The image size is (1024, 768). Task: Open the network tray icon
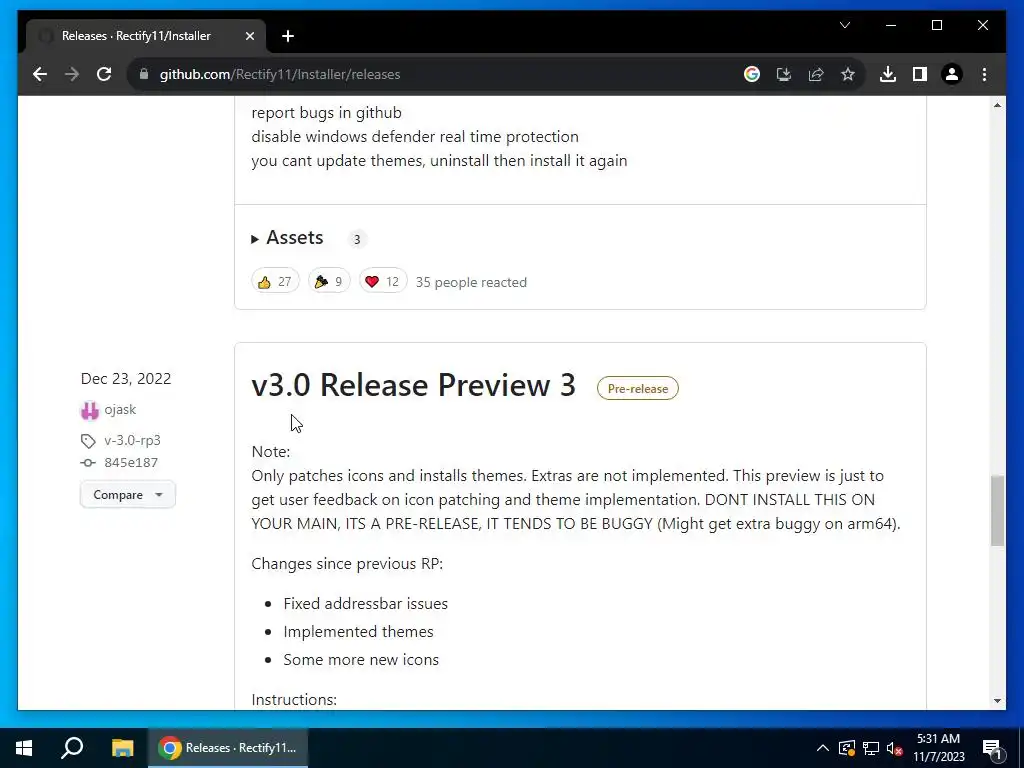[871, 748]
